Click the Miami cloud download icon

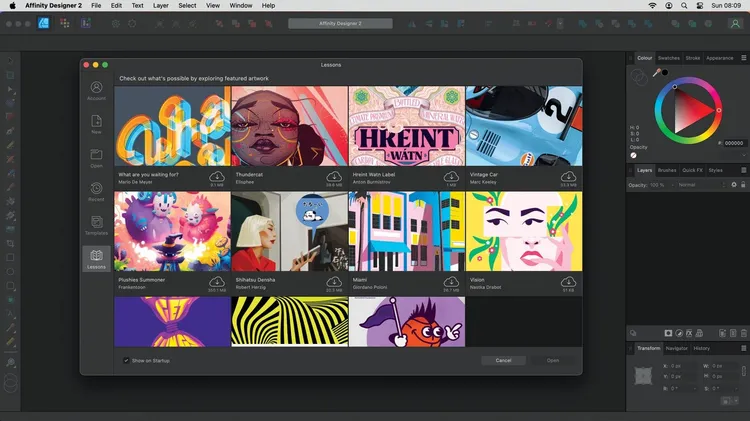click(450, 282)
